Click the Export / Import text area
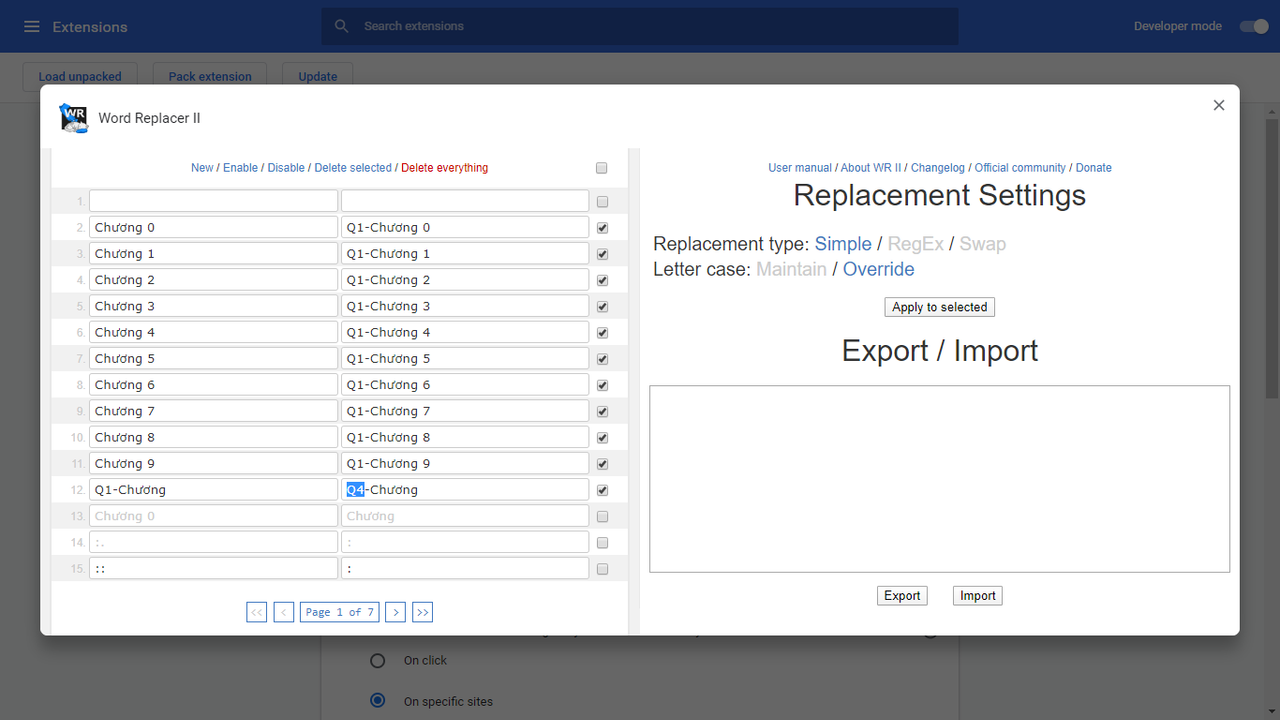The image size is (1280, 720). [x=939, y=479]
